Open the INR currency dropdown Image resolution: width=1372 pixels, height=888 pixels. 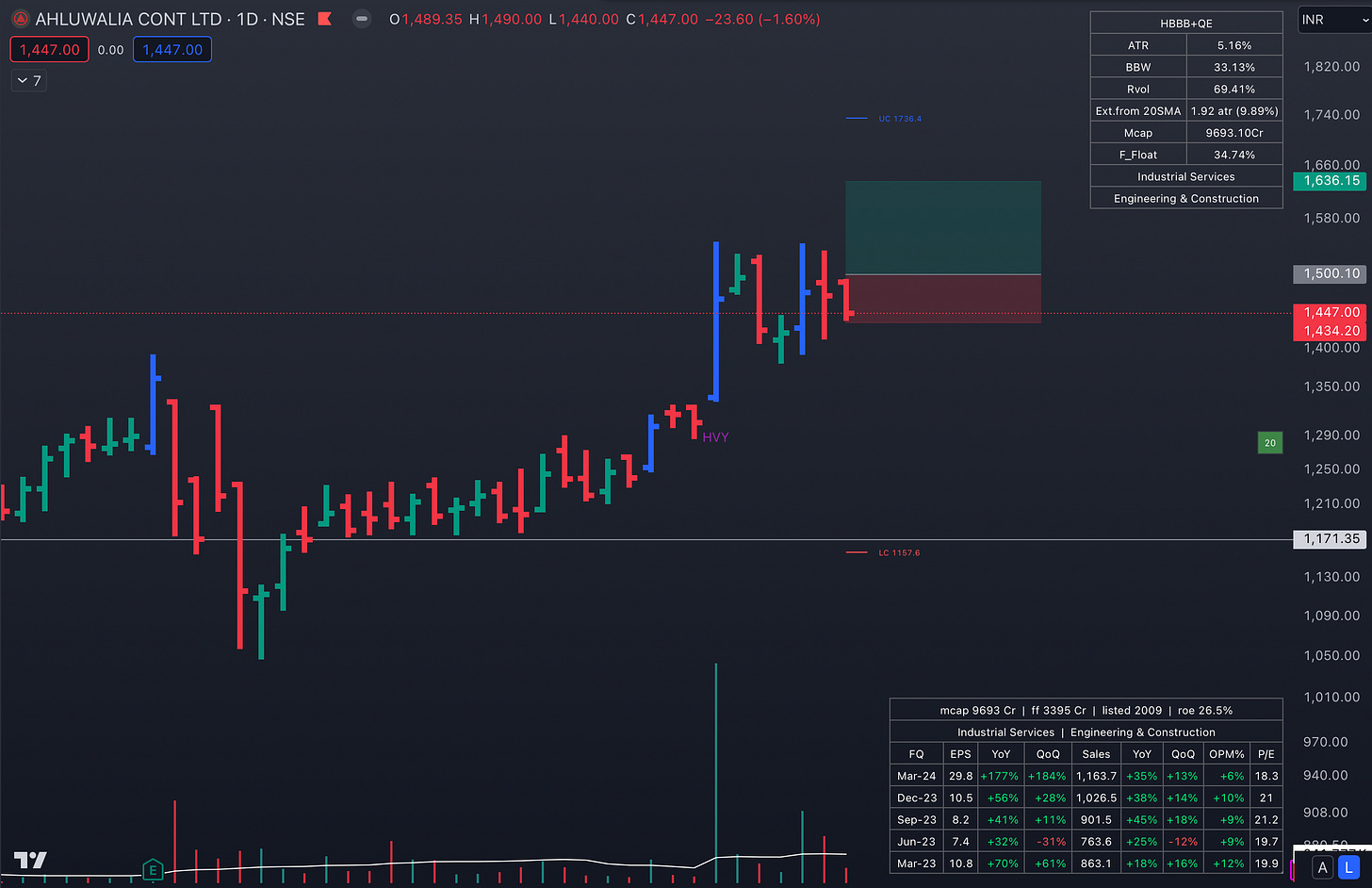point(1334,20)
